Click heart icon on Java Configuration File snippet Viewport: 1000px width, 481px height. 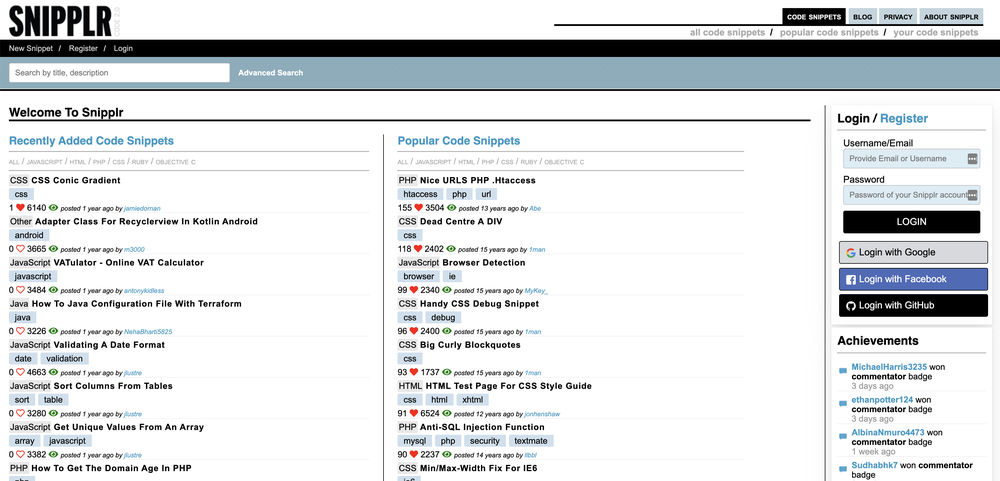pos(20,331)
